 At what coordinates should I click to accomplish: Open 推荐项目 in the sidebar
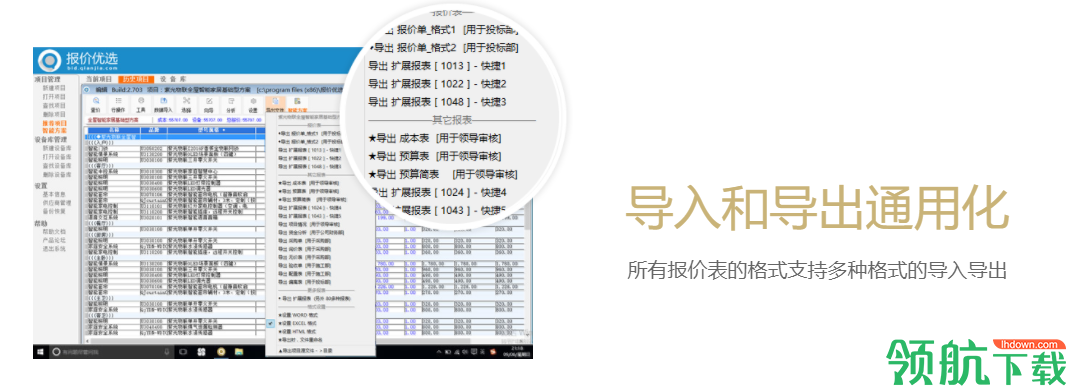[54, 123]
